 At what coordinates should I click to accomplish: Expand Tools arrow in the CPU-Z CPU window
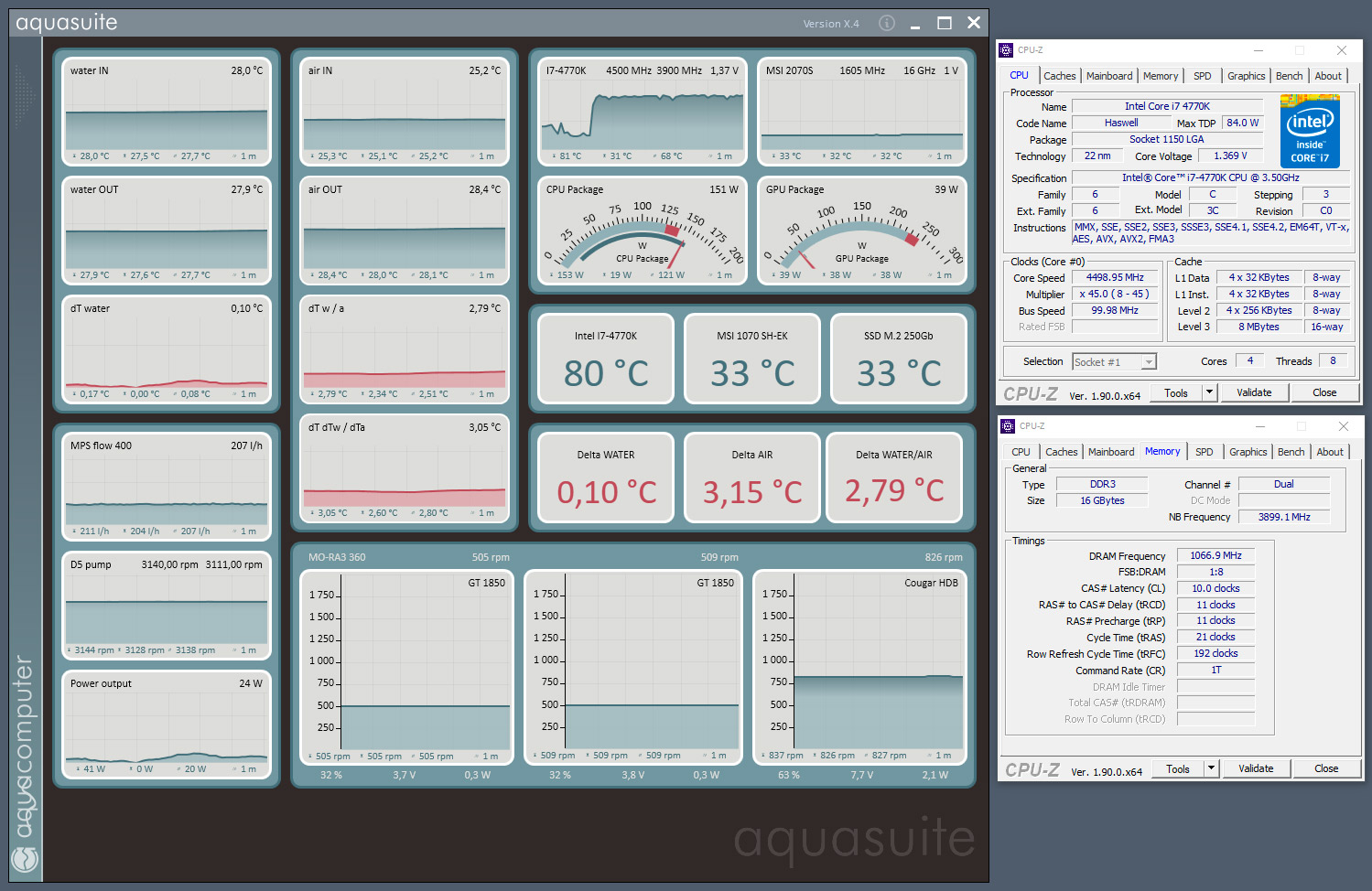pyautogui.click(x=1209, y=392)
